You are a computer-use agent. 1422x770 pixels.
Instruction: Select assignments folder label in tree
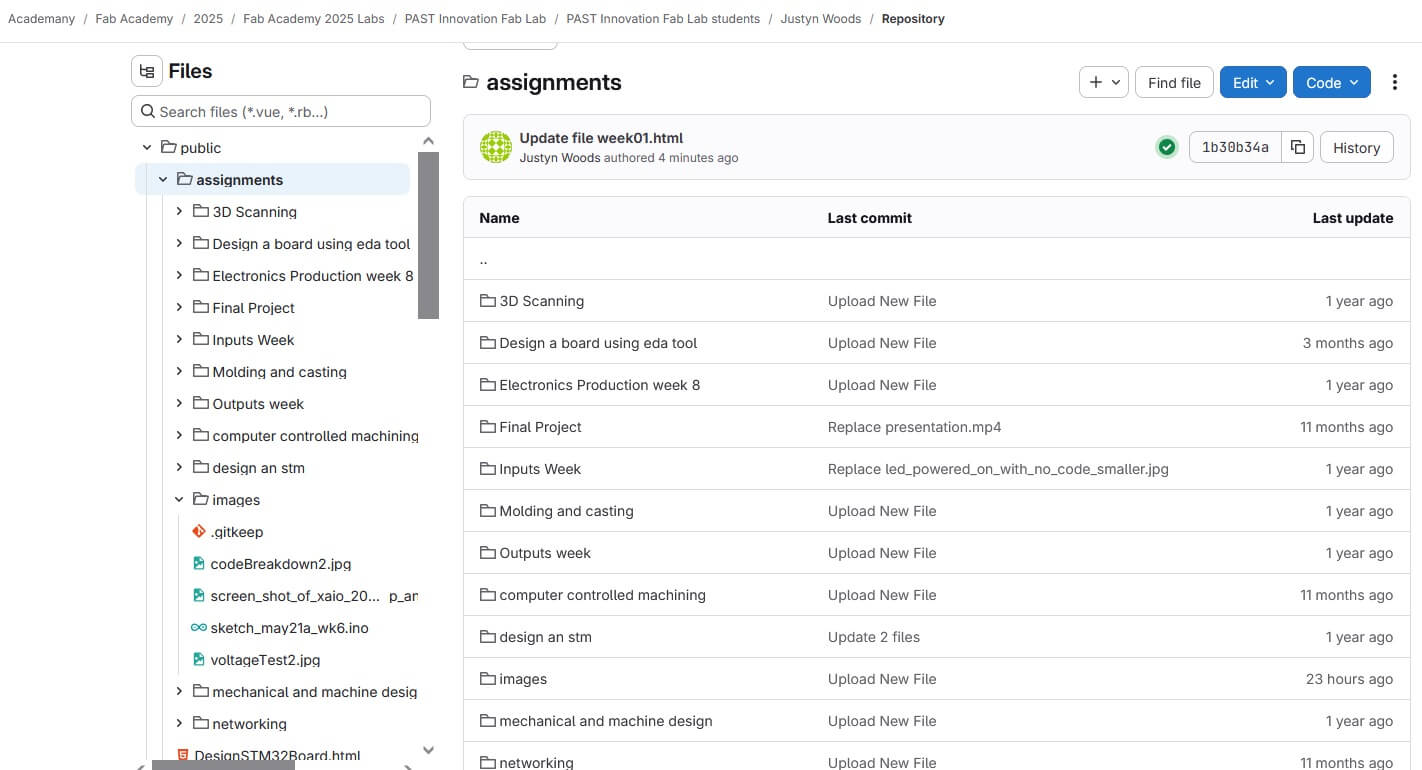240,180
